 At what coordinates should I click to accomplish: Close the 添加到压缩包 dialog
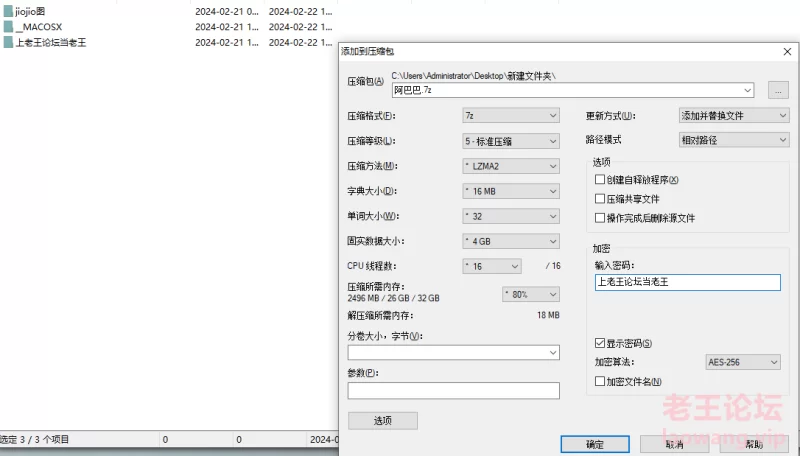pyautogui.click(x=786, y=50)
